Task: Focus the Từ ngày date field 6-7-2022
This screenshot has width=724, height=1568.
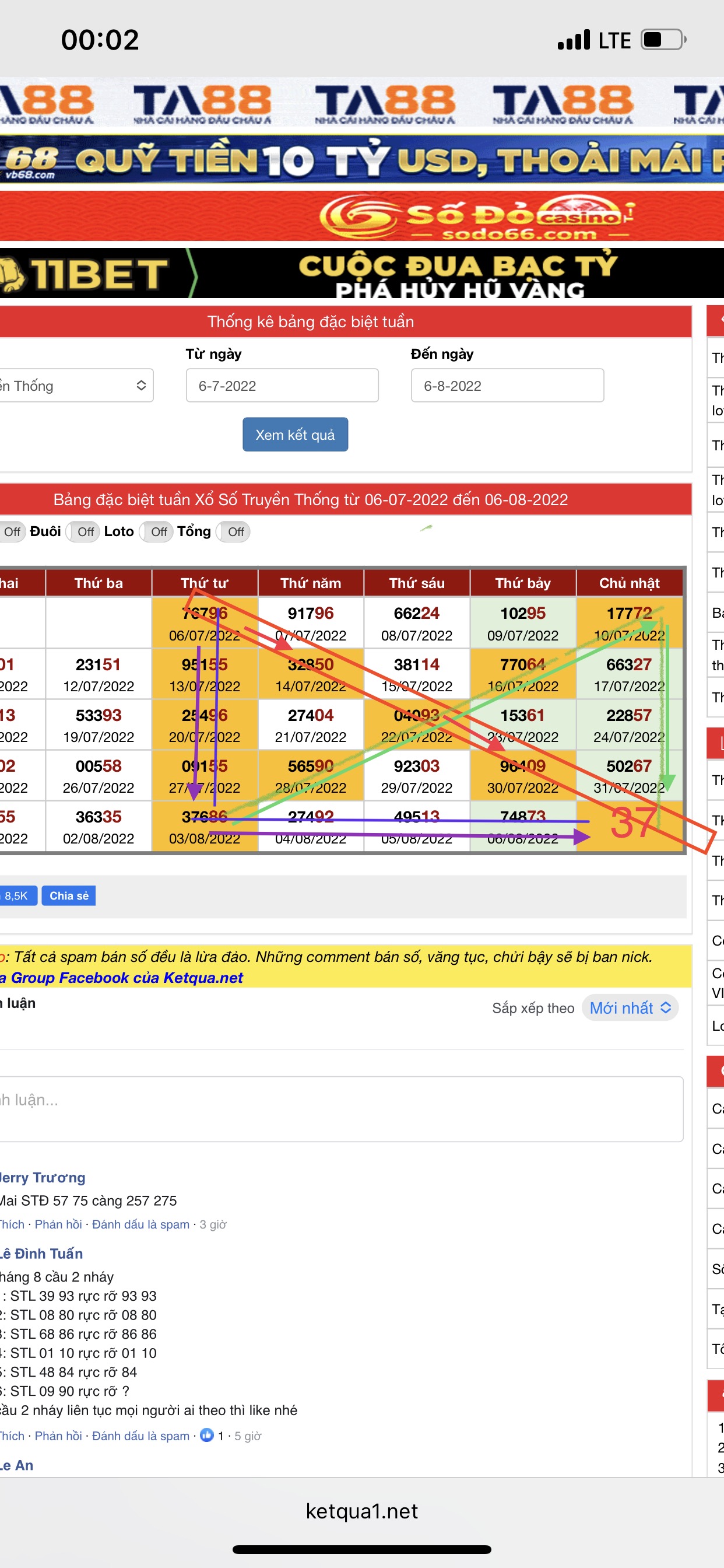Action: tap(282, 386)
